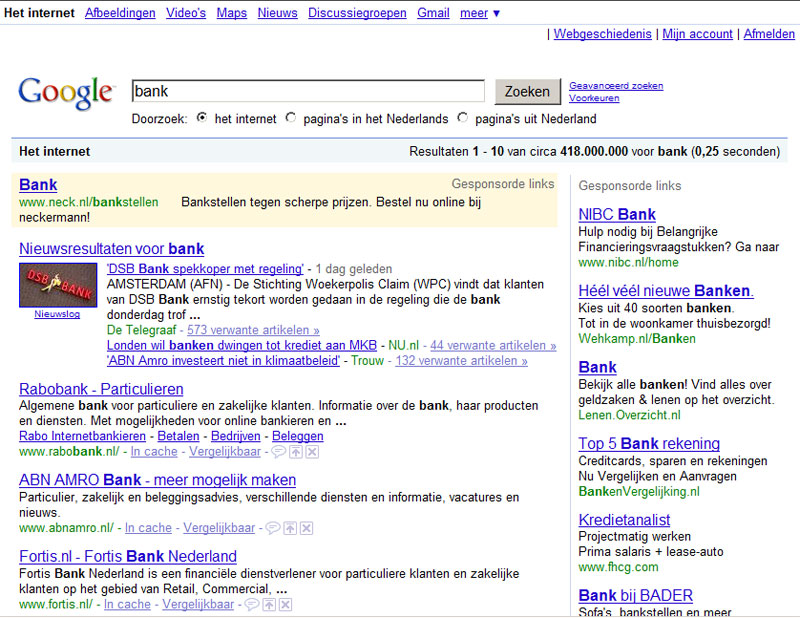Click in the search box containing 'bank'

pyautogui.click(x=308, y=91)
